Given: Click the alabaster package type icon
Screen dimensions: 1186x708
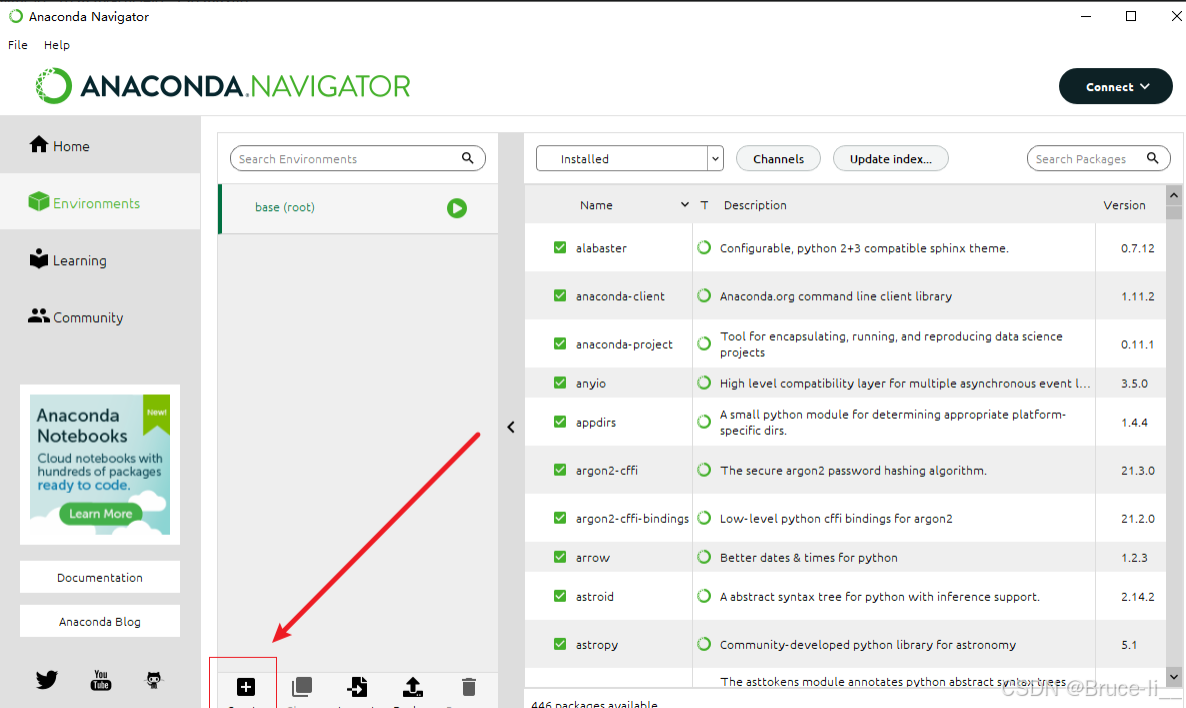Looking at the screenshot, I should [704, 247].
